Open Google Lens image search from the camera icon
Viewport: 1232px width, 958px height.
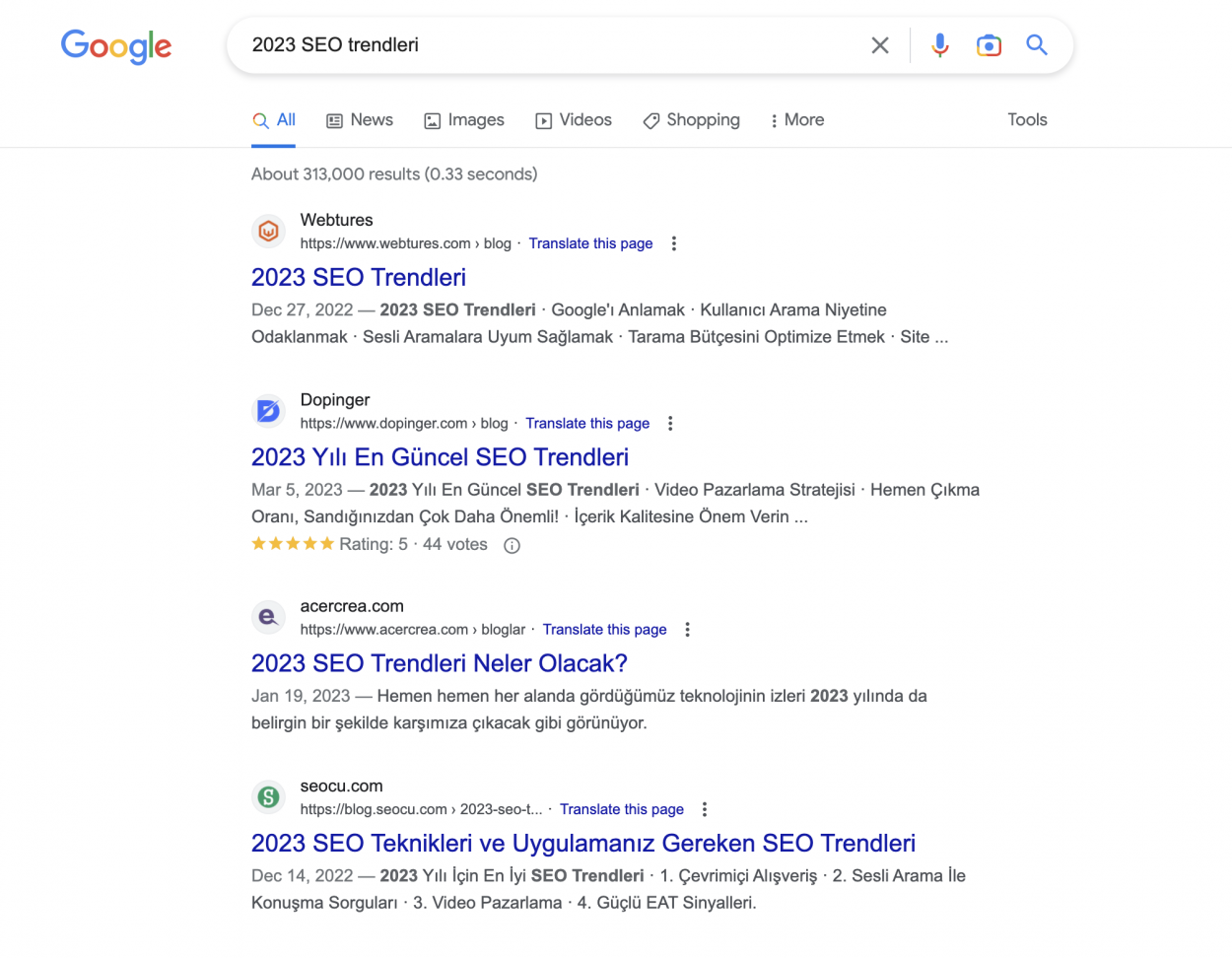point(989,44)
